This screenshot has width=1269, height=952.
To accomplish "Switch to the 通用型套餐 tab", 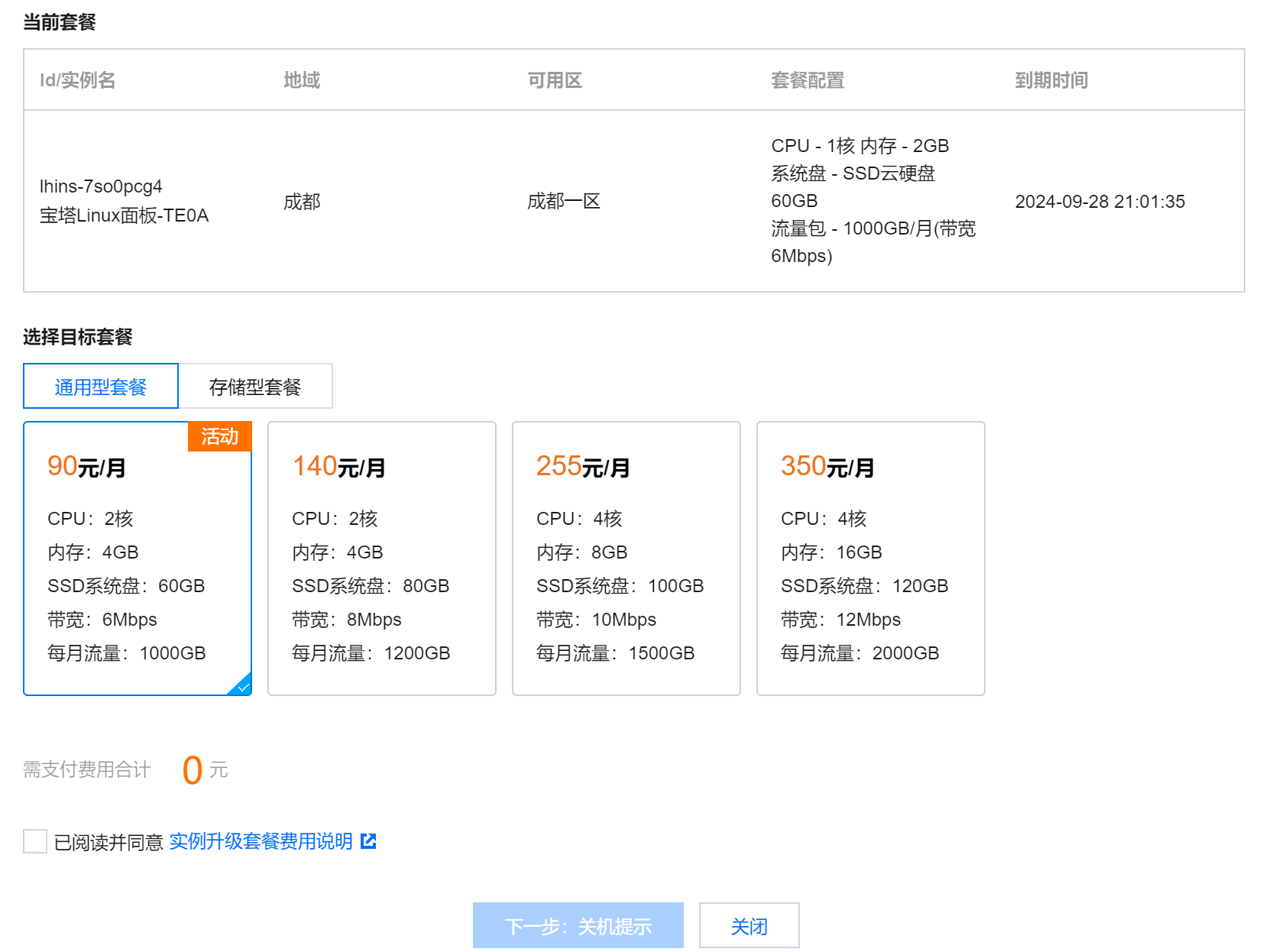I will click(x=101, y=387).
